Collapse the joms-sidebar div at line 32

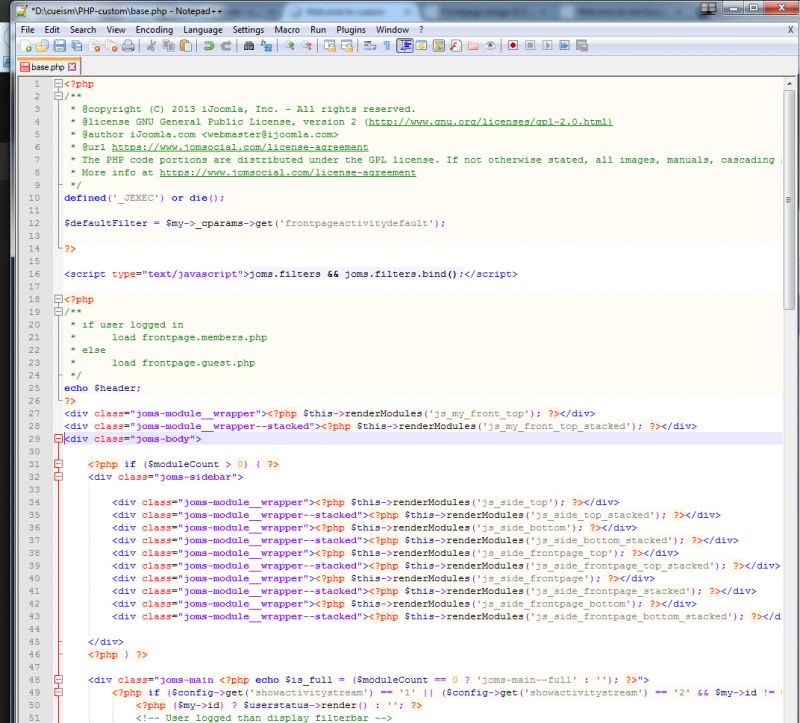58,477
